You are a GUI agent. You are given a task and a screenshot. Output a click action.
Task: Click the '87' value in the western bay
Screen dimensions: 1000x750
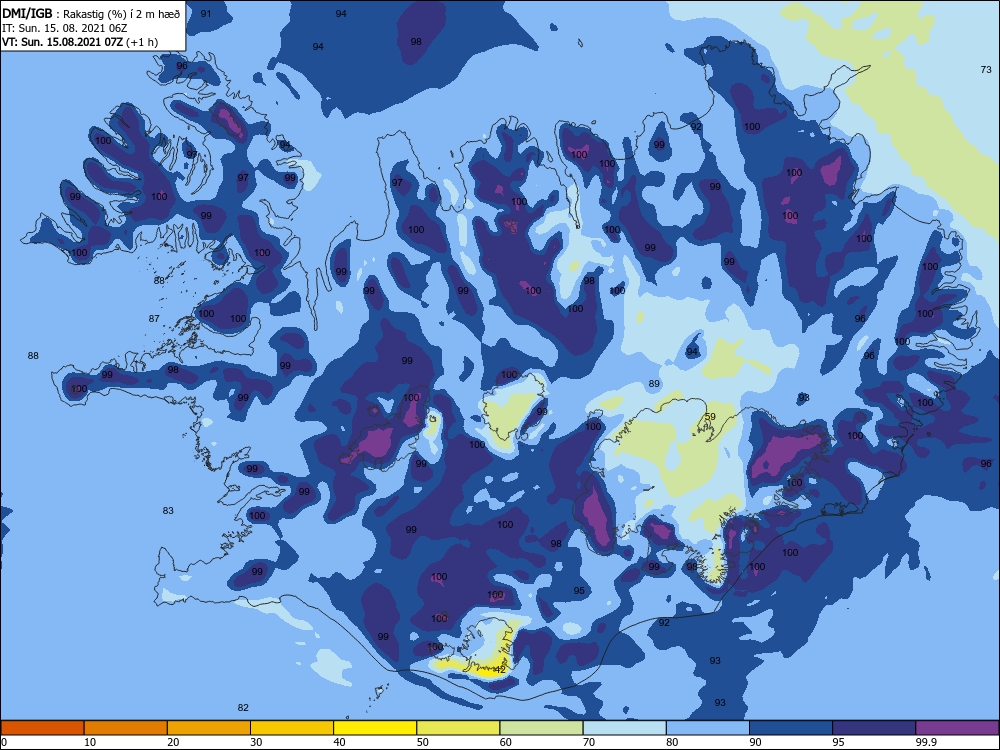[x=154, y=318]
